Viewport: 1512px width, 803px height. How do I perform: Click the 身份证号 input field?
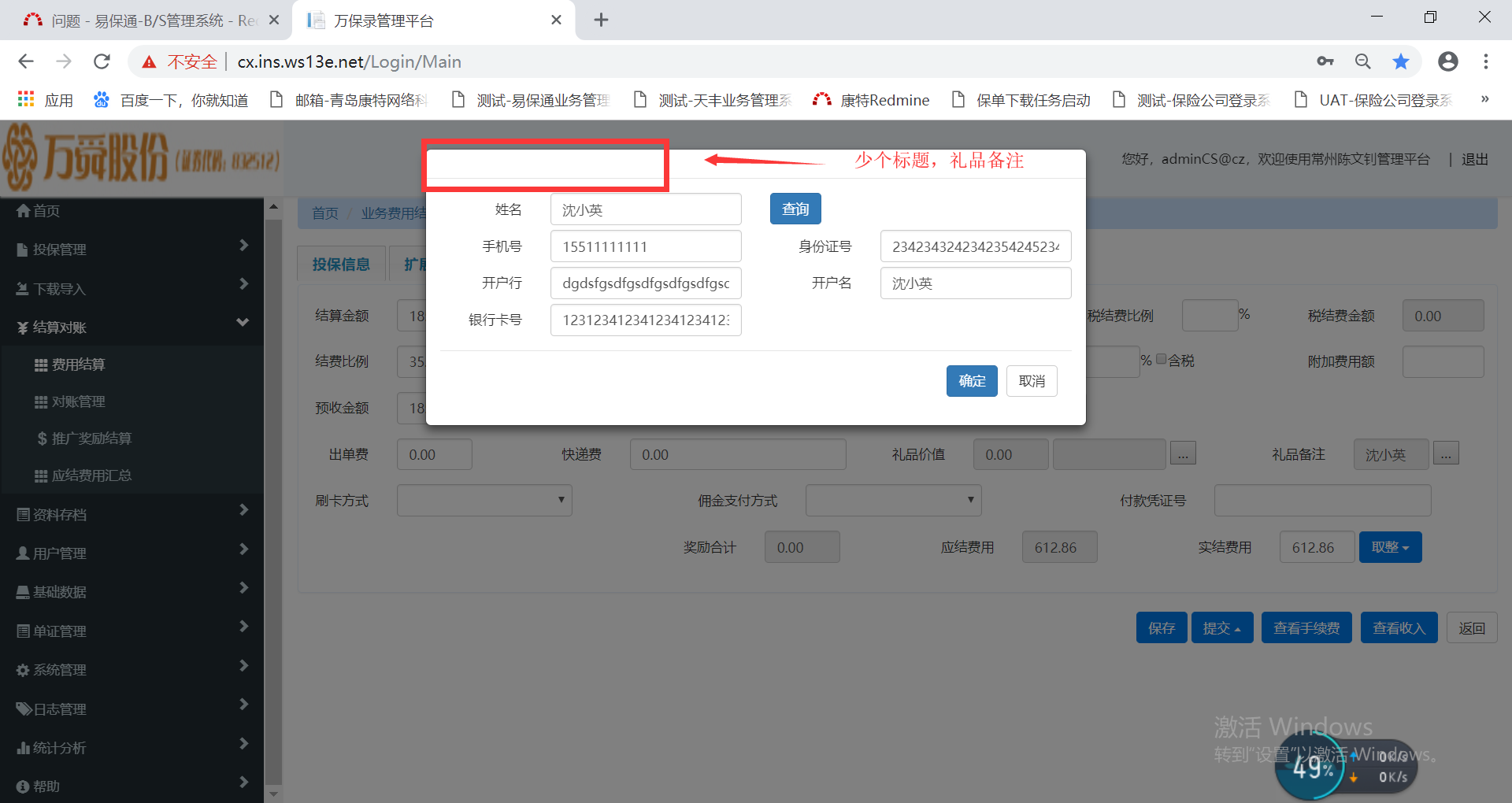pos(976,246)
